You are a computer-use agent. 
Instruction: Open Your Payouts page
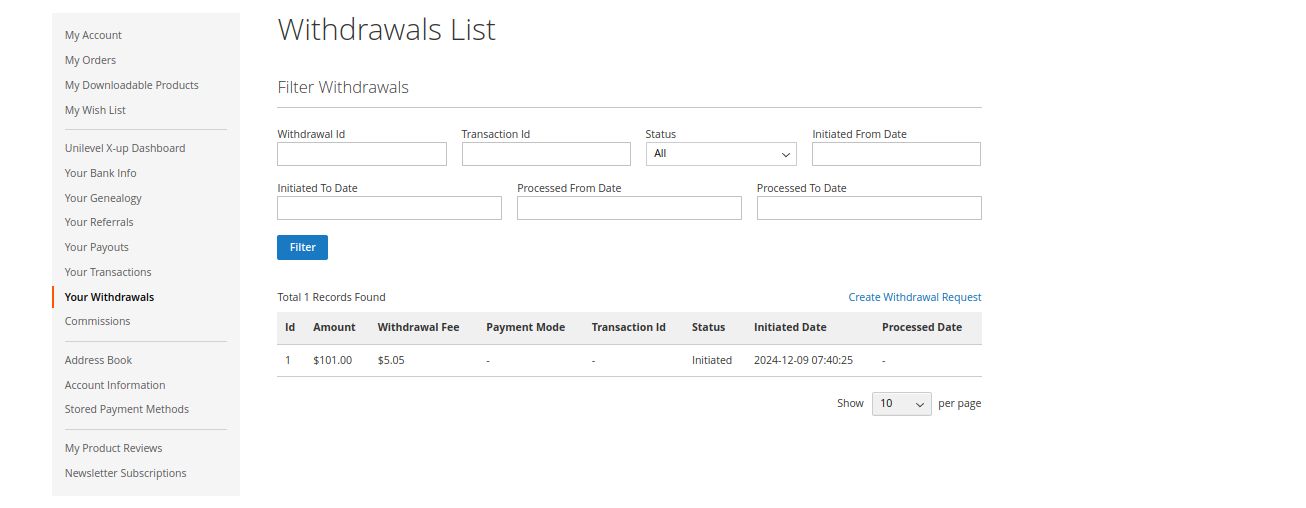coord(96,247)
